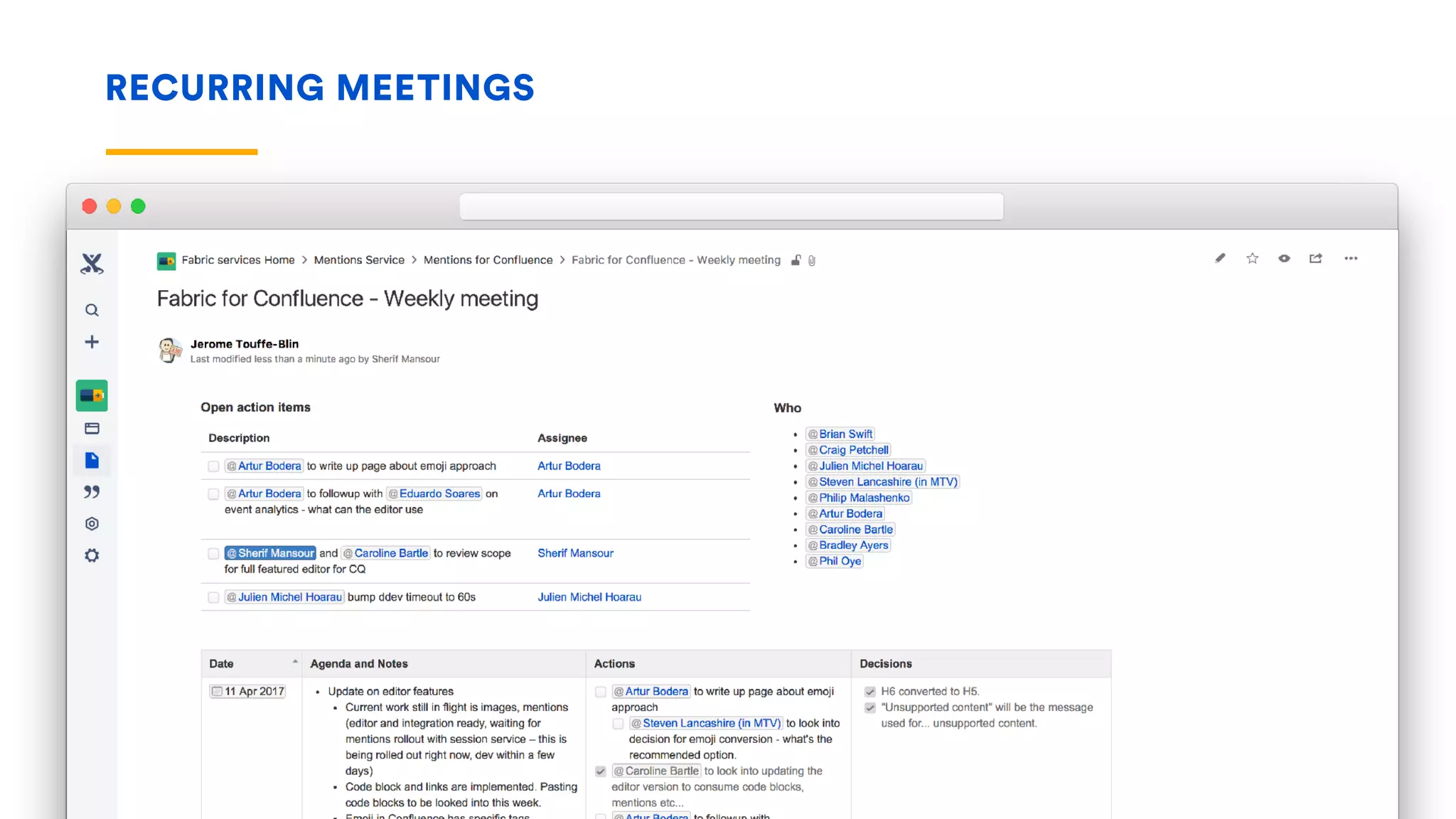Screen dimensions: 1456x819
Task: Click Sherif Mansour assignee link
Action: click(575, 553)
